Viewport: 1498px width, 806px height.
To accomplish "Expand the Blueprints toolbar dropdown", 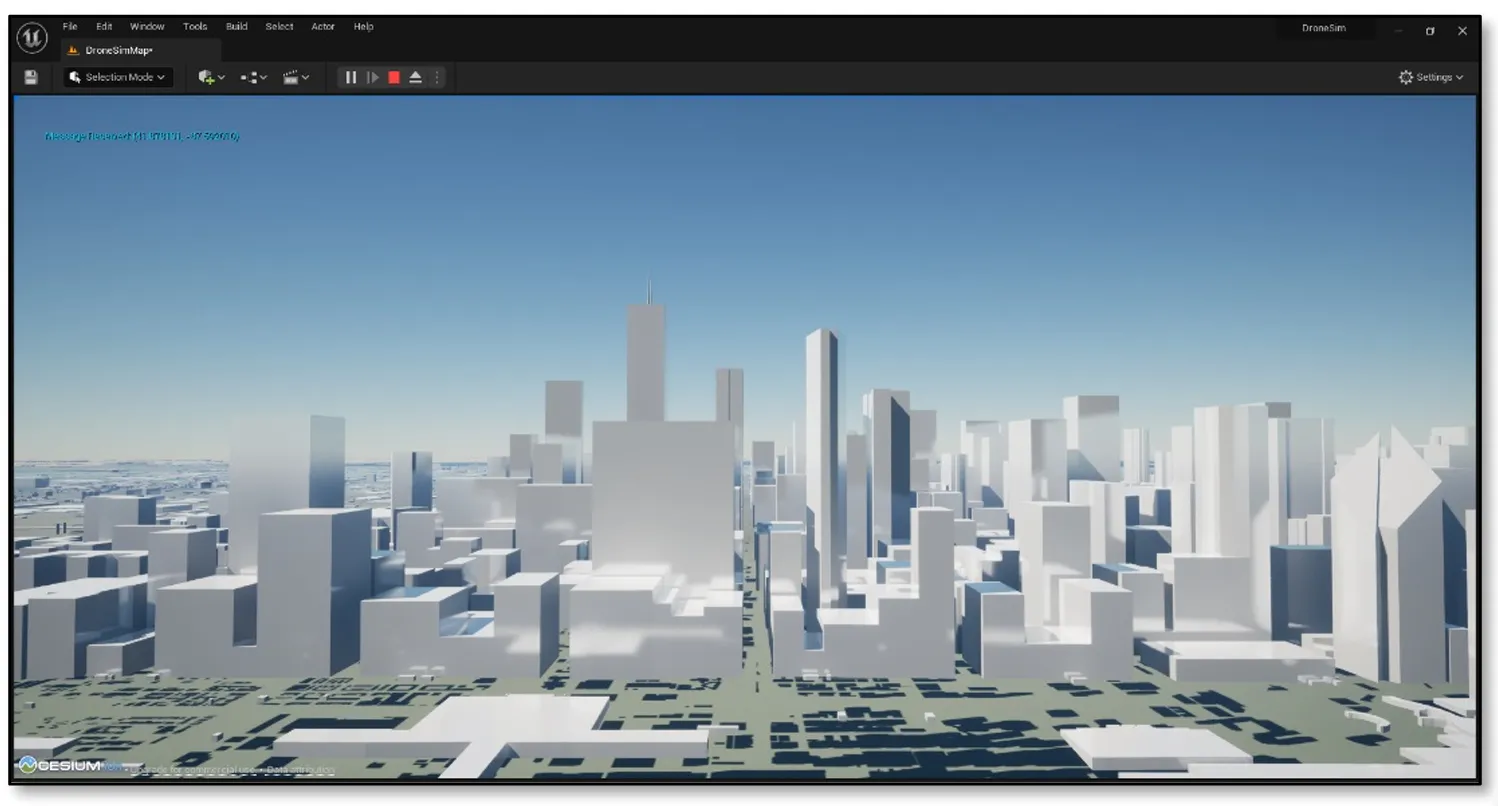I will (254, 77).
